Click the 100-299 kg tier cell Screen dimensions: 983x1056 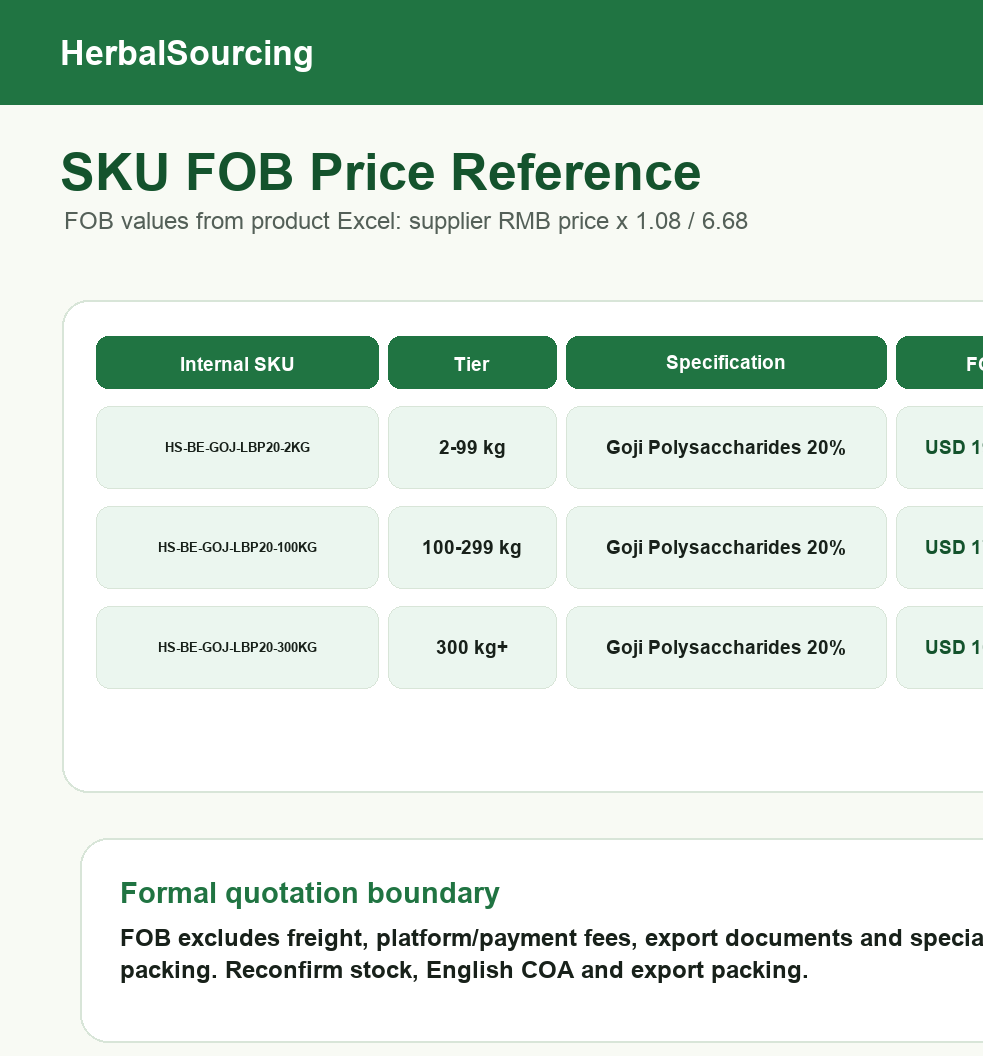[472, 548]
